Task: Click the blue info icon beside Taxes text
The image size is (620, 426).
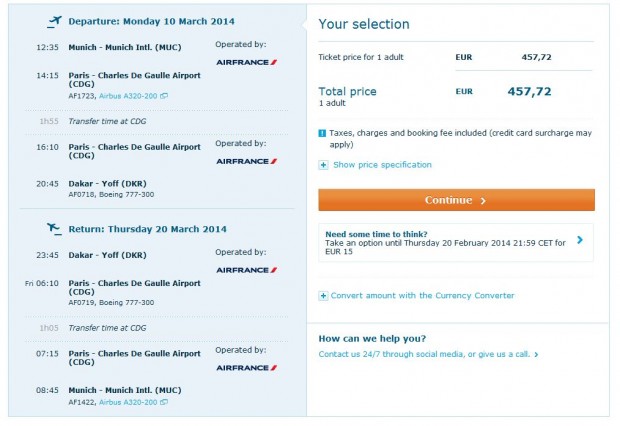Action: tap(322, 133)
